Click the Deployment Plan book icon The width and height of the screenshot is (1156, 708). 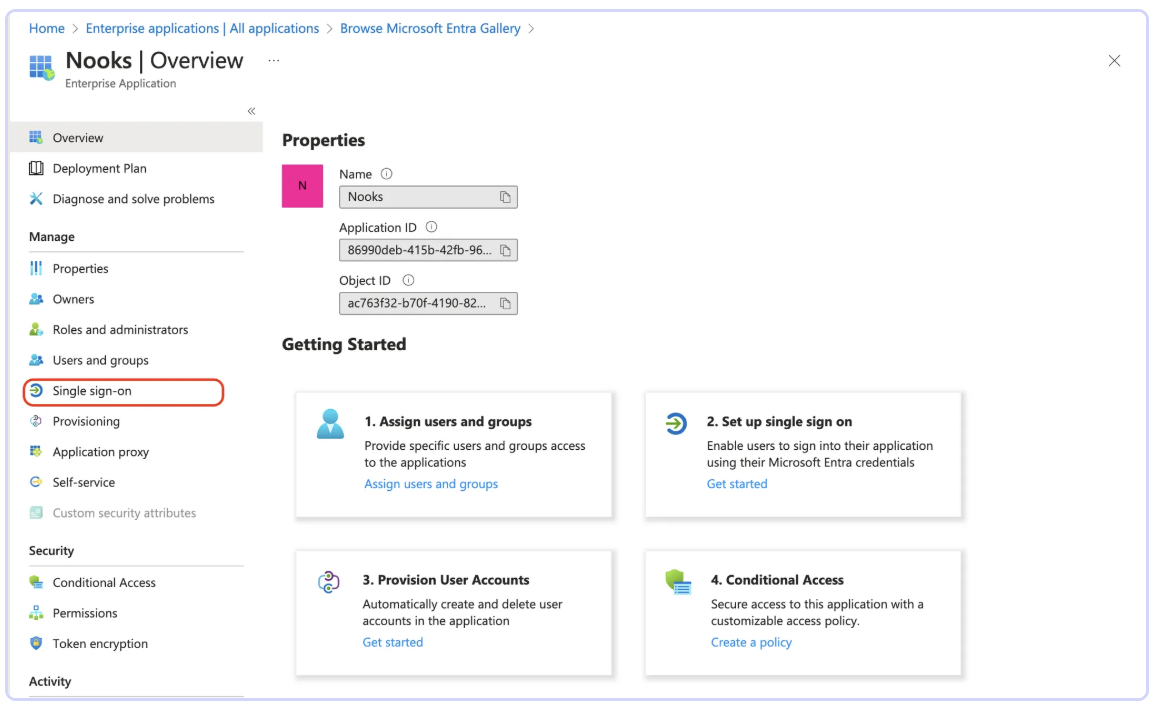pyautogui.click(x=35, y=168)
